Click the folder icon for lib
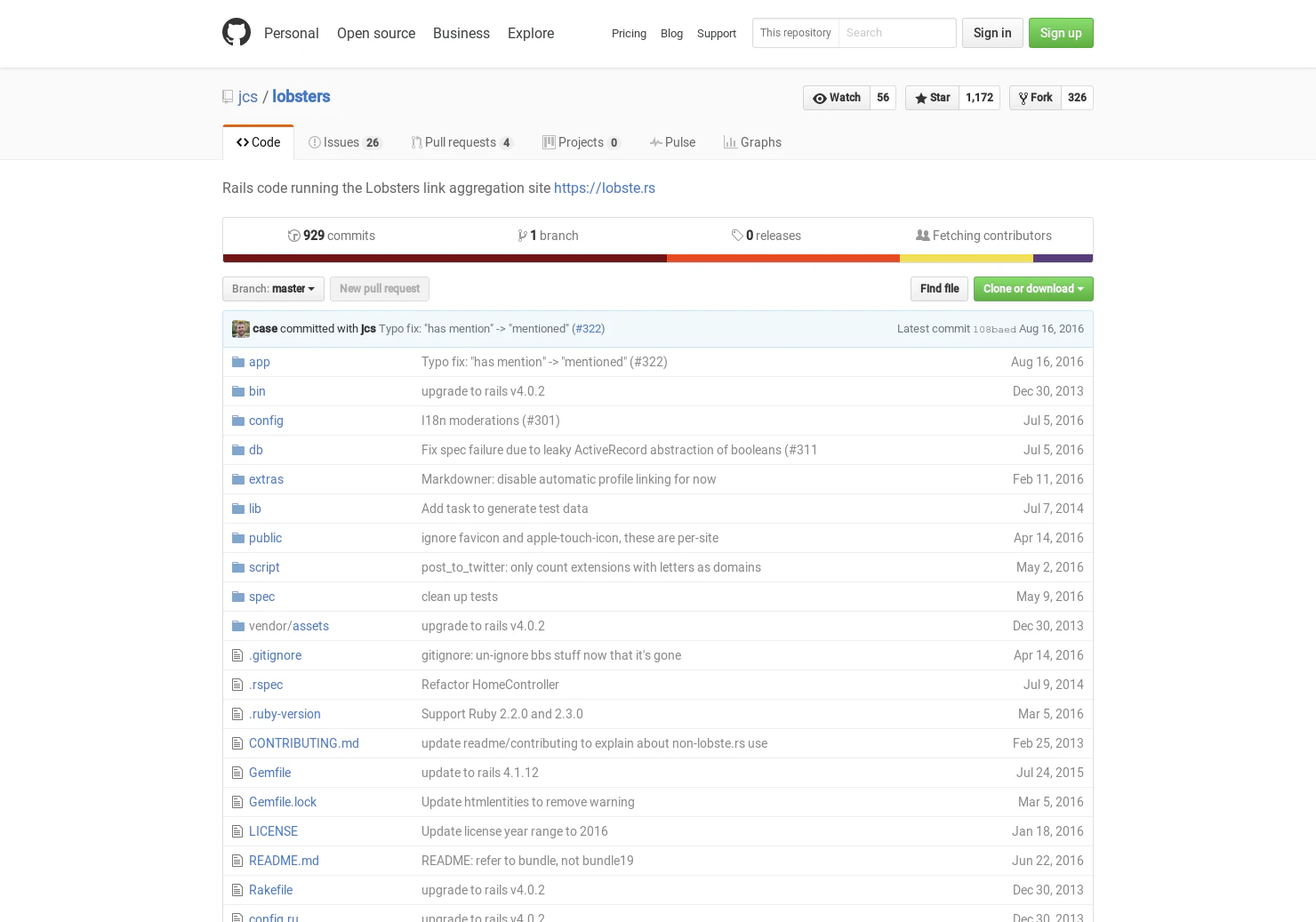This screenshot has height=922, width=1316. pyautogui.click(x=238, y=509)
